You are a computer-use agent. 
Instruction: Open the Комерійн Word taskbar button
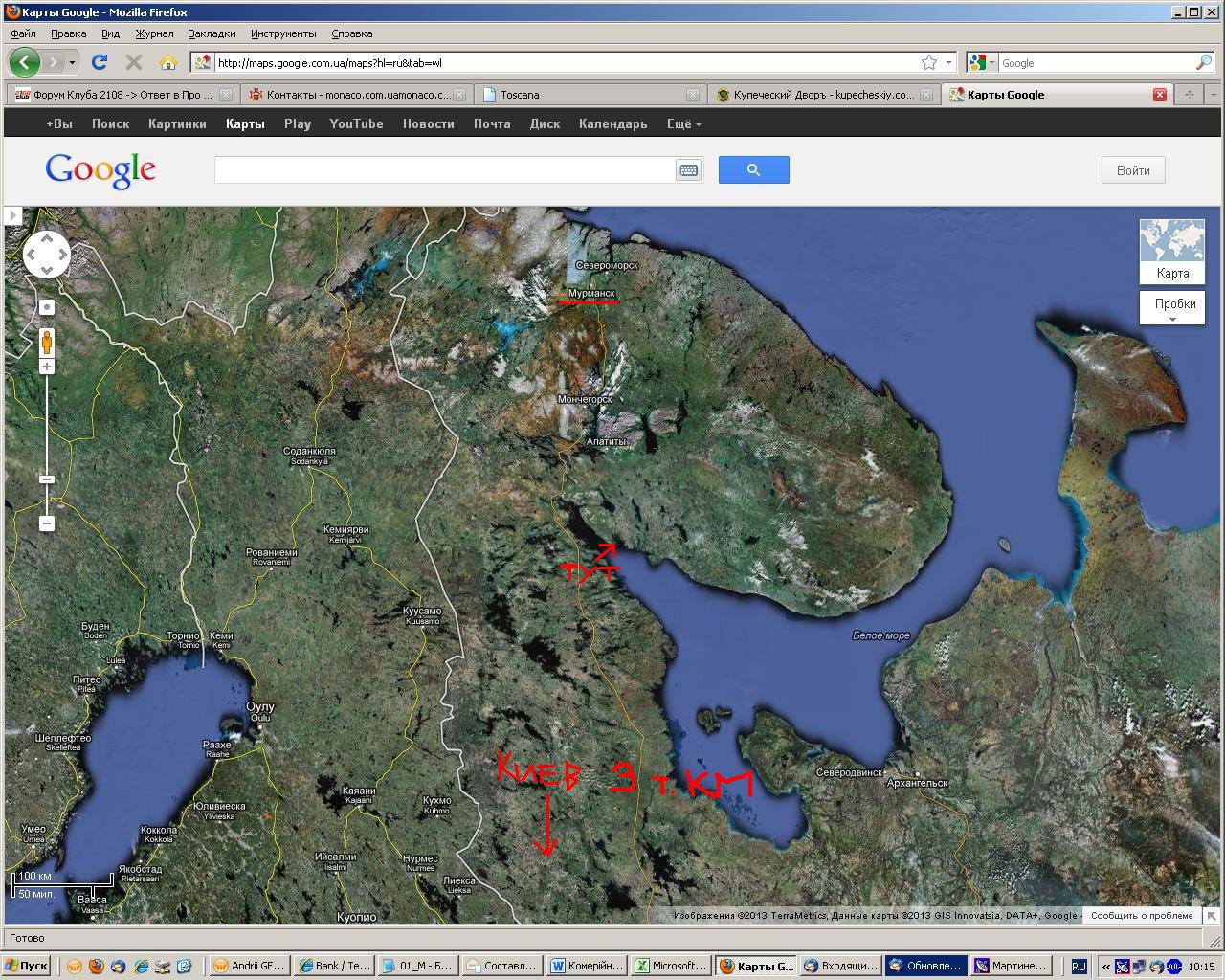587,966
